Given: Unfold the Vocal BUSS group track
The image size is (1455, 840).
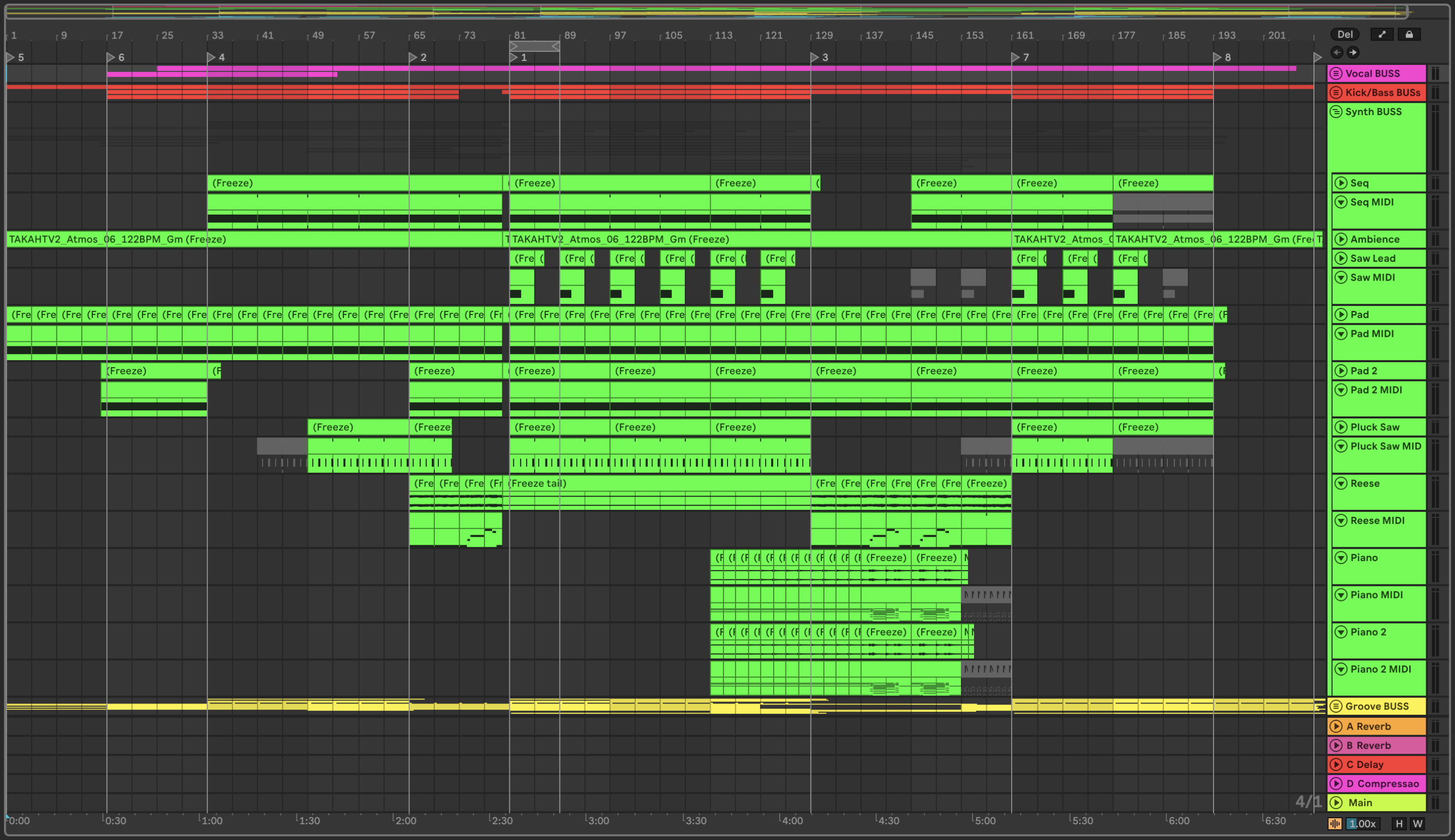Looking at the screenshot, I should pos(1336,73).
